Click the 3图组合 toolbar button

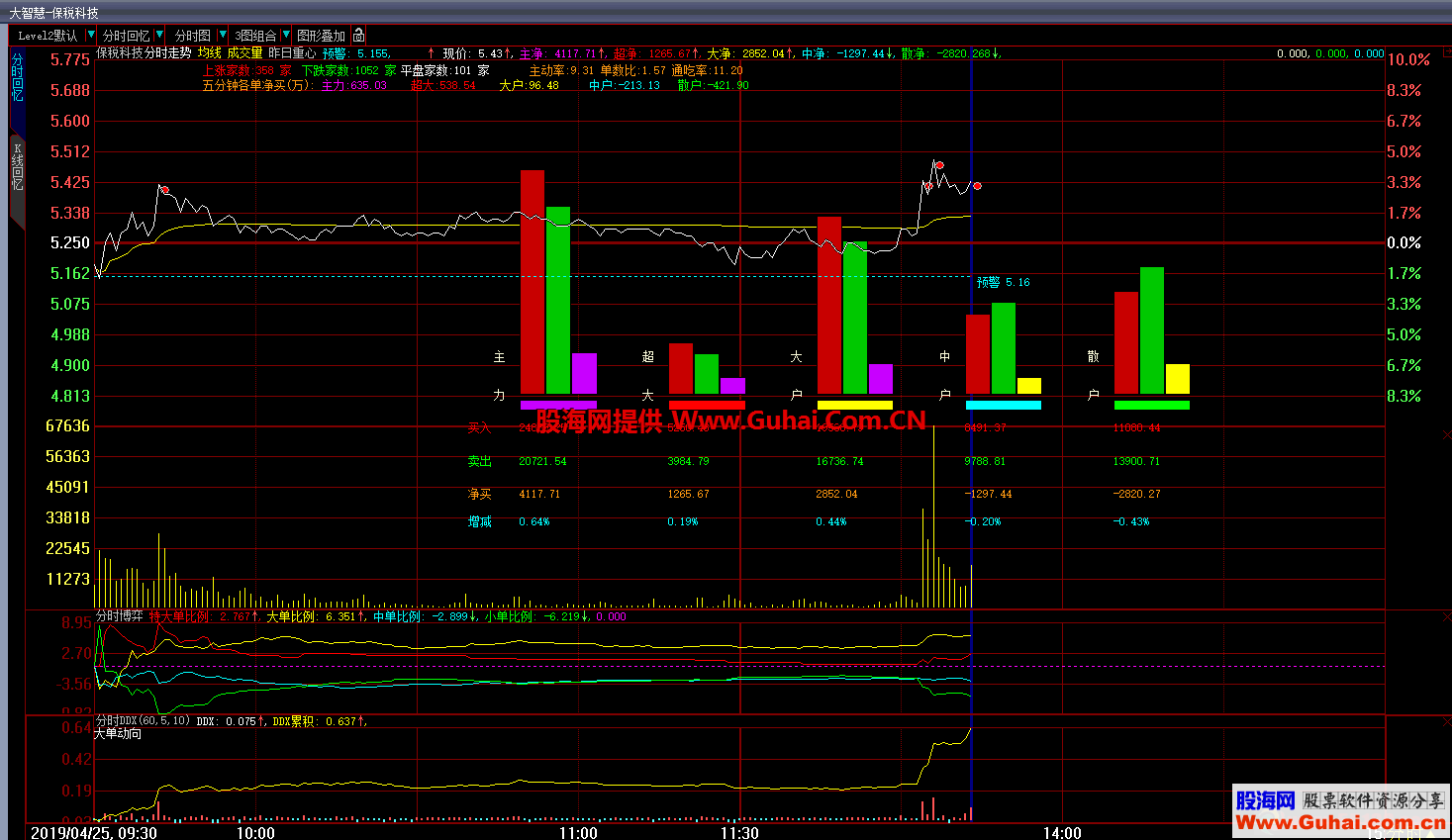pyautogui.click(x=255, y=36)
